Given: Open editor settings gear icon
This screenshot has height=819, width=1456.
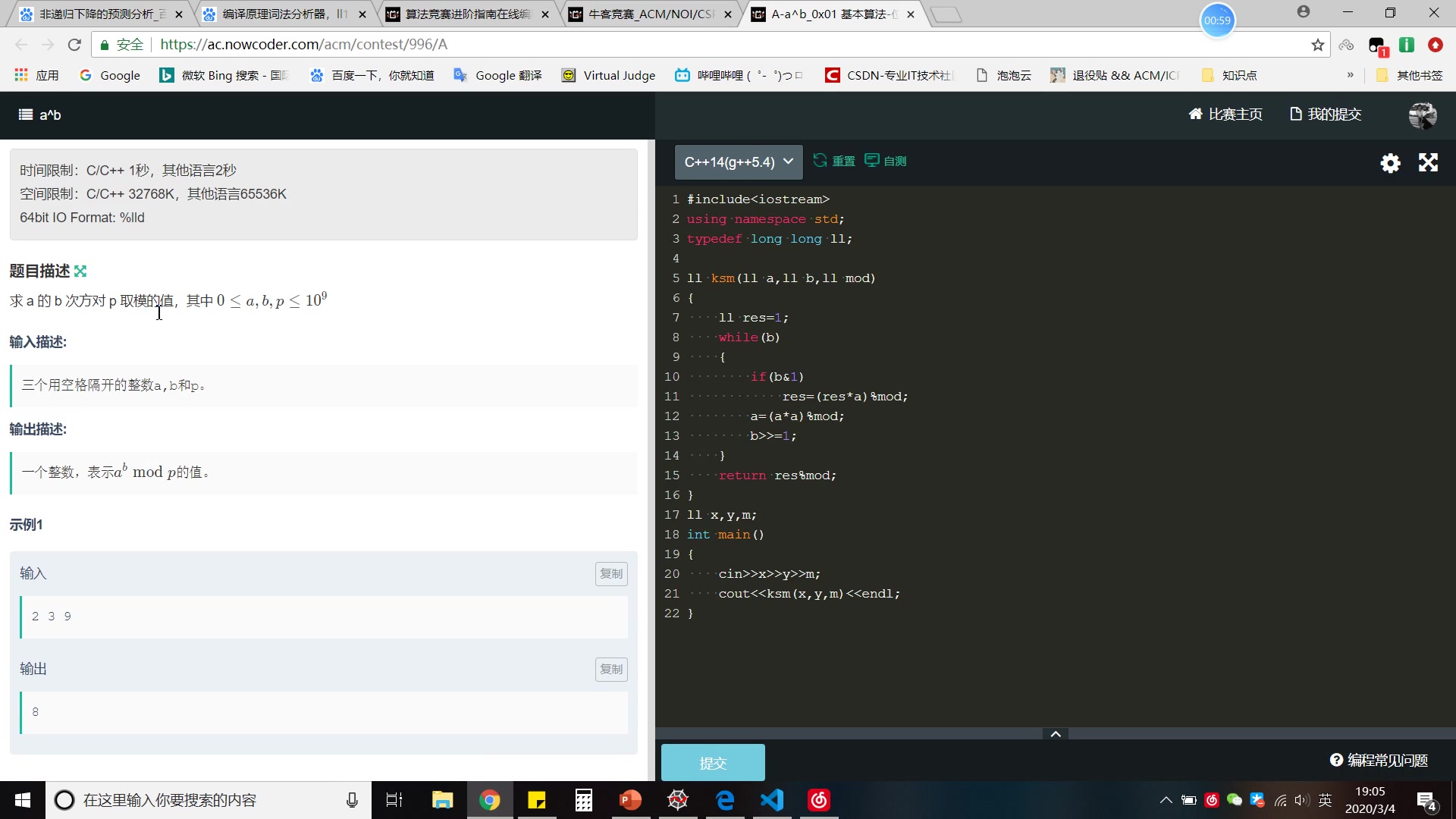Looking at the screenshot, I should tap(1390, 163).
